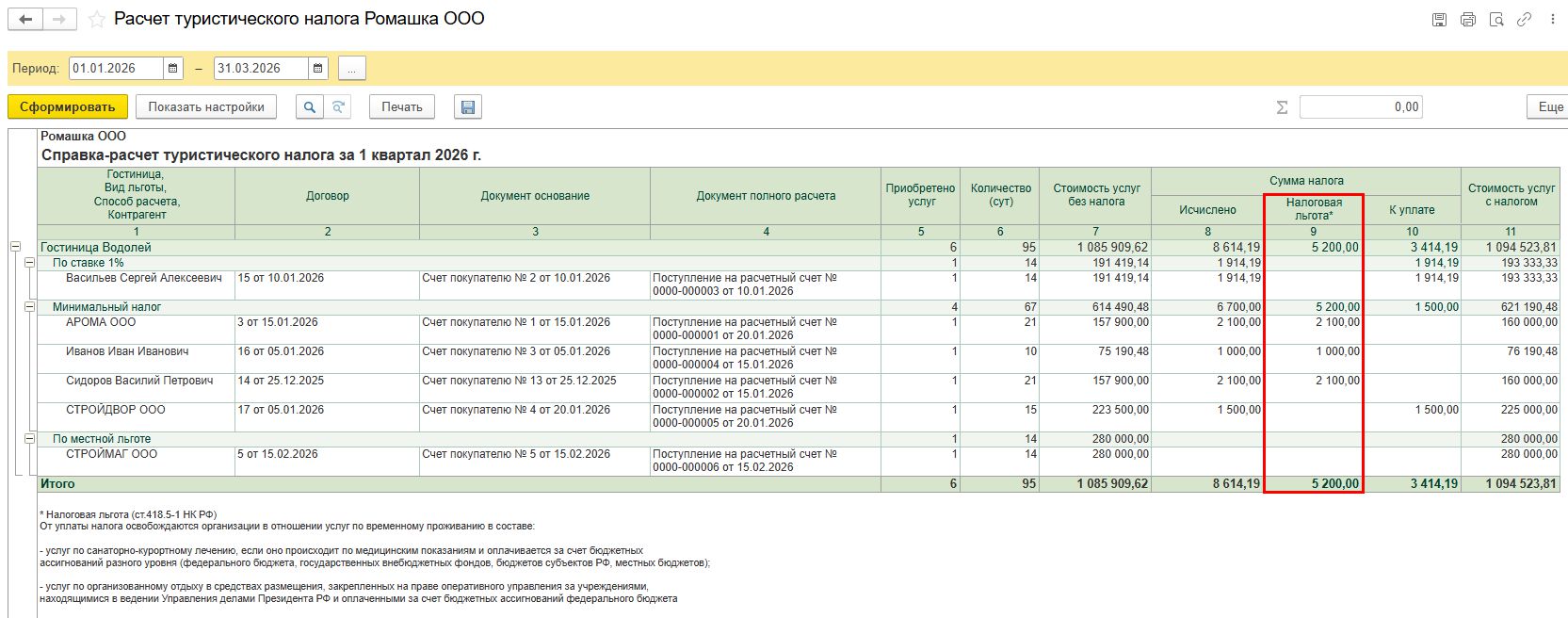Click the floppy disk save icon beside Печать
The image size is (1568, 618).
pos(467,107)
